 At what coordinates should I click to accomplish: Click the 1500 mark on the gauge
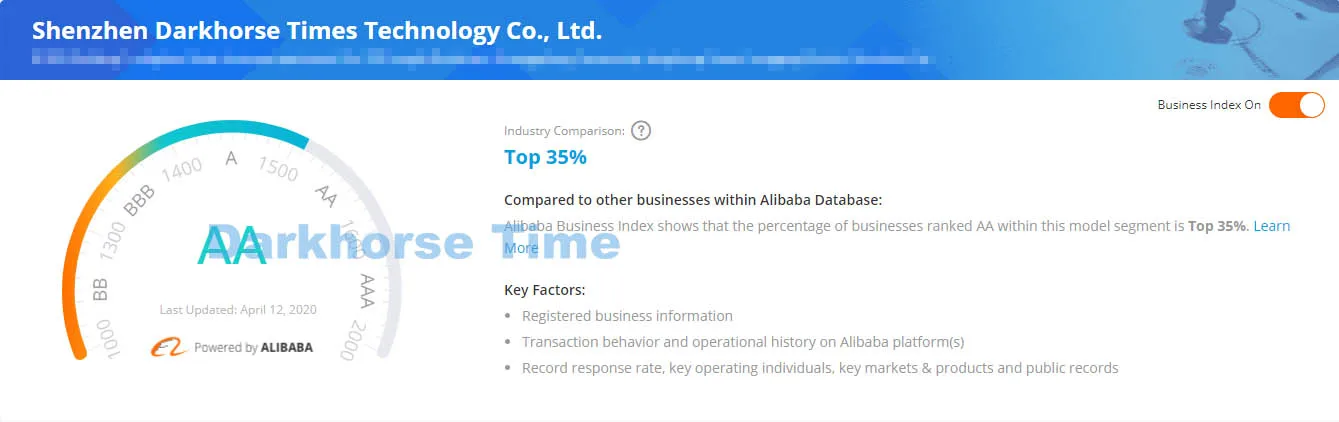click(x=278, y=169)
